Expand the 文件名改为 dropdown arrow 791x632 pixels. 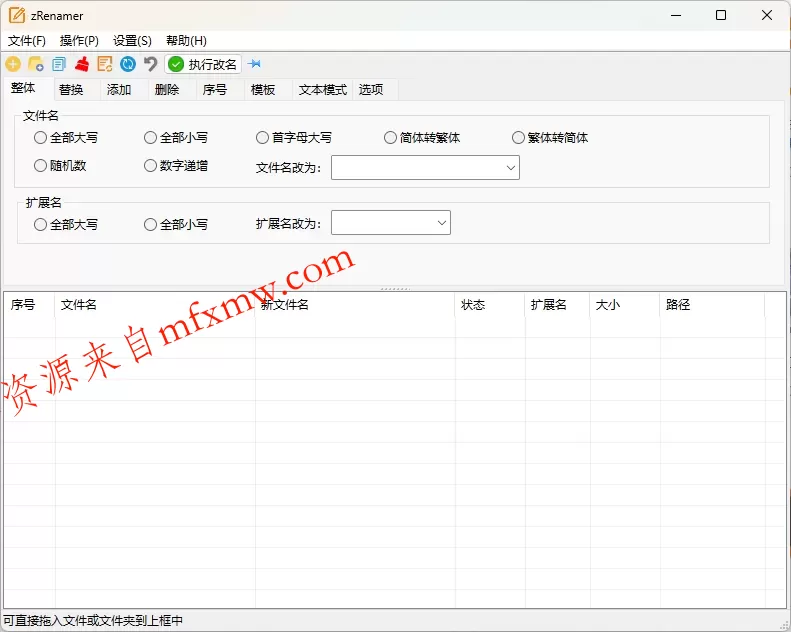(x=511, y=167)
